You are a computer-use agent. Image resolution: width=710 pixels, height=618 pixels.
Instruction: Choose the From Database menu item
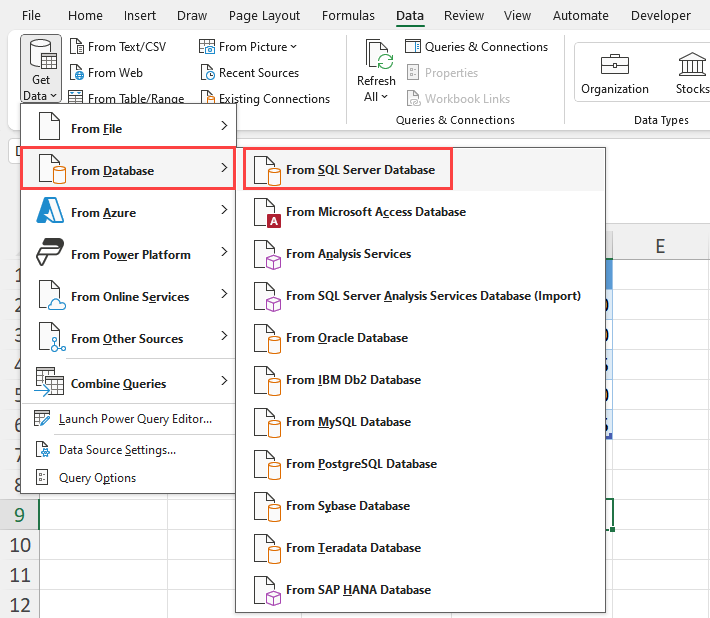(128, 168)
